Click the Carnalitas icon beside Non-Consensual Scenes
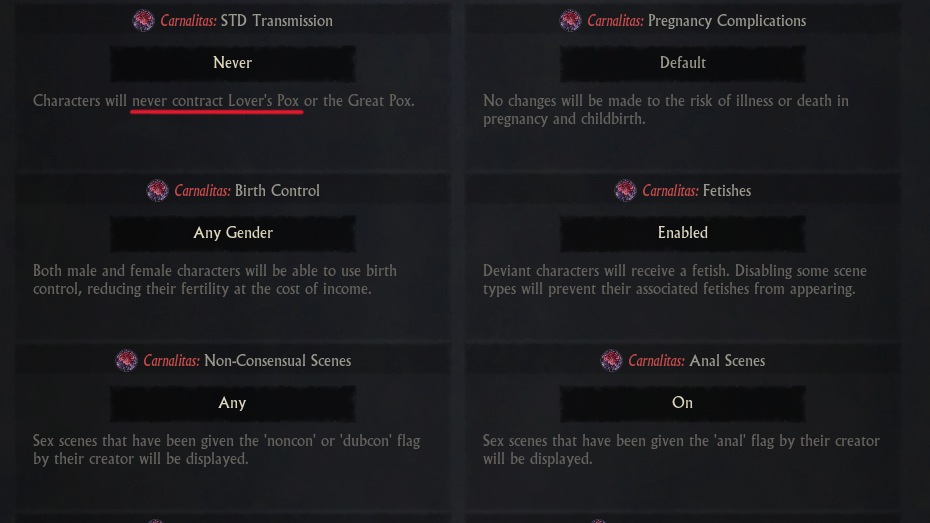The width and height of the screenshot is (930, 523). click(127, 360)
